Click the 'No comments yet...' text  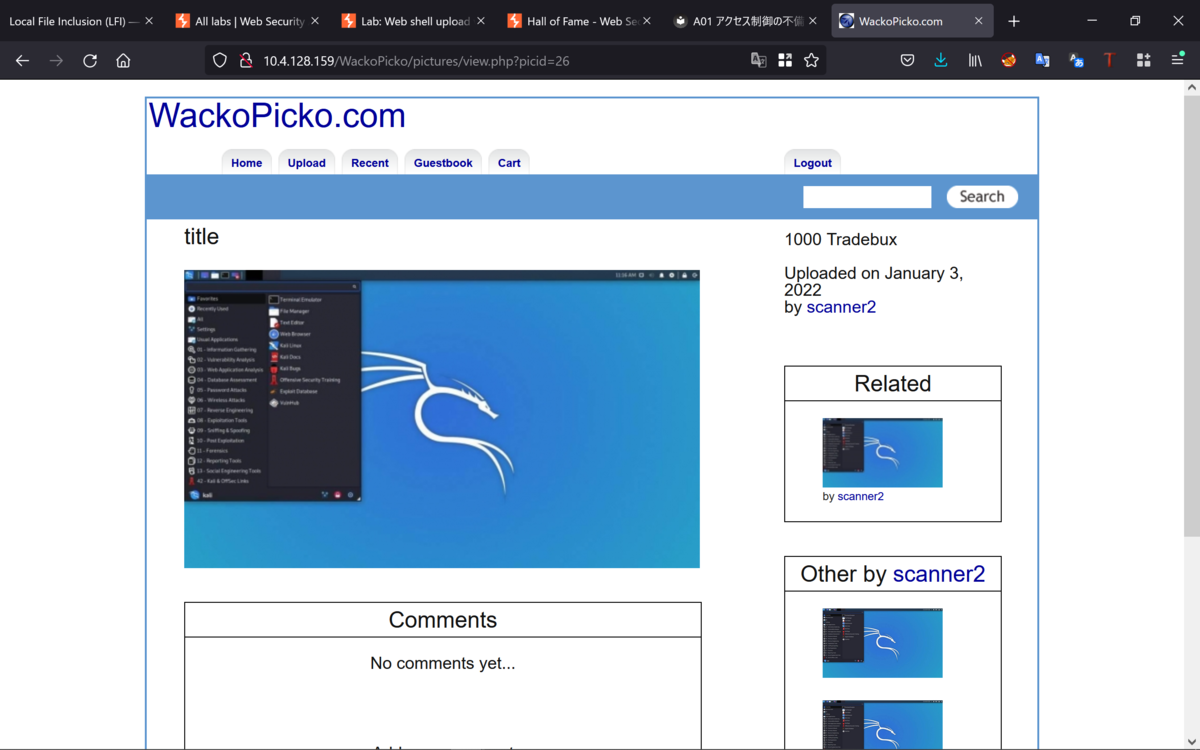pos(443,663)
